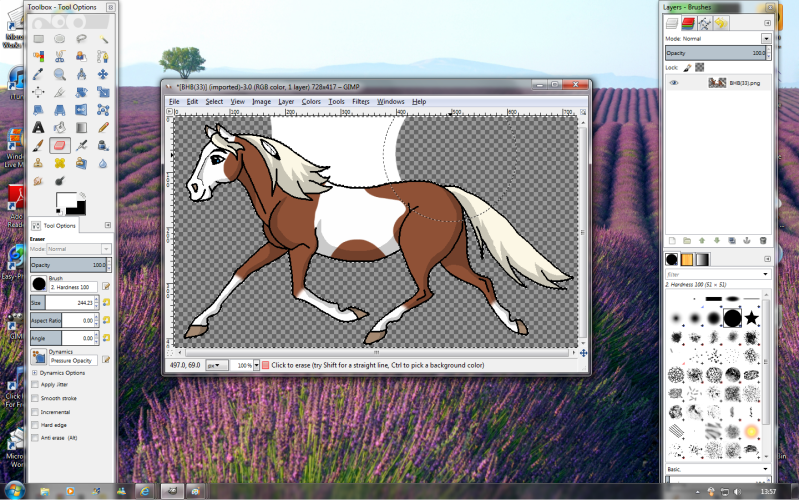The height and width of the screenshot is (504, 799).
Task: Select the Free Select lasso tool
Action: tap(81, 39)
